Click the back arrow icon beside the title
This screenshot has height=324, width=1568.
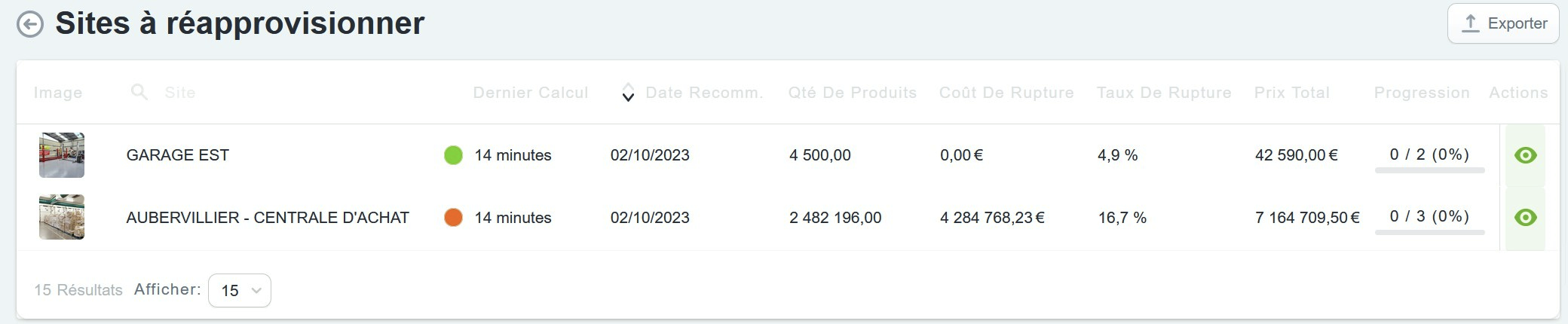(x=30, y=24)
